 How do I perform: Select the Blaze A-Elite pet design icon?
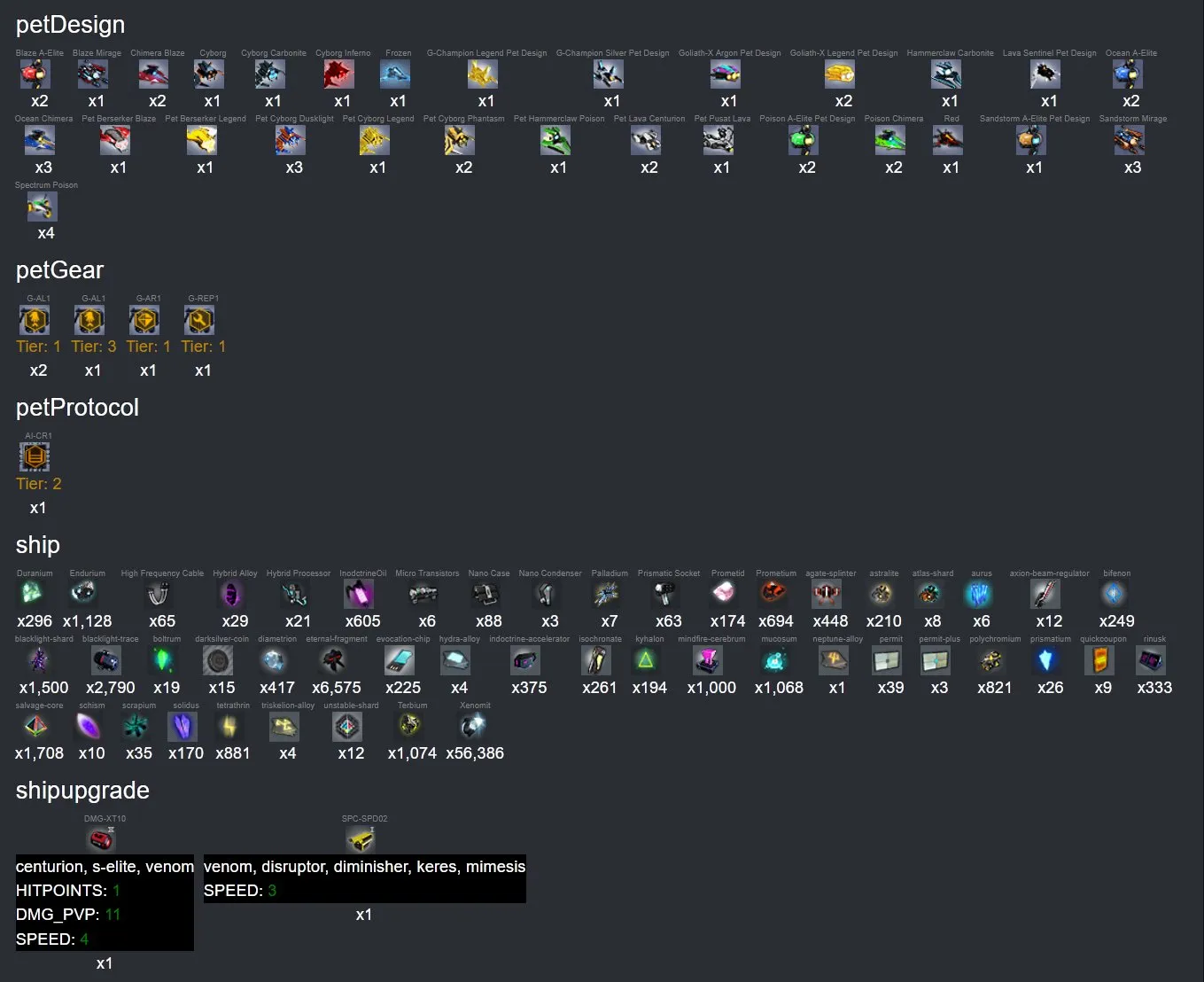click(x=35, y=74)
